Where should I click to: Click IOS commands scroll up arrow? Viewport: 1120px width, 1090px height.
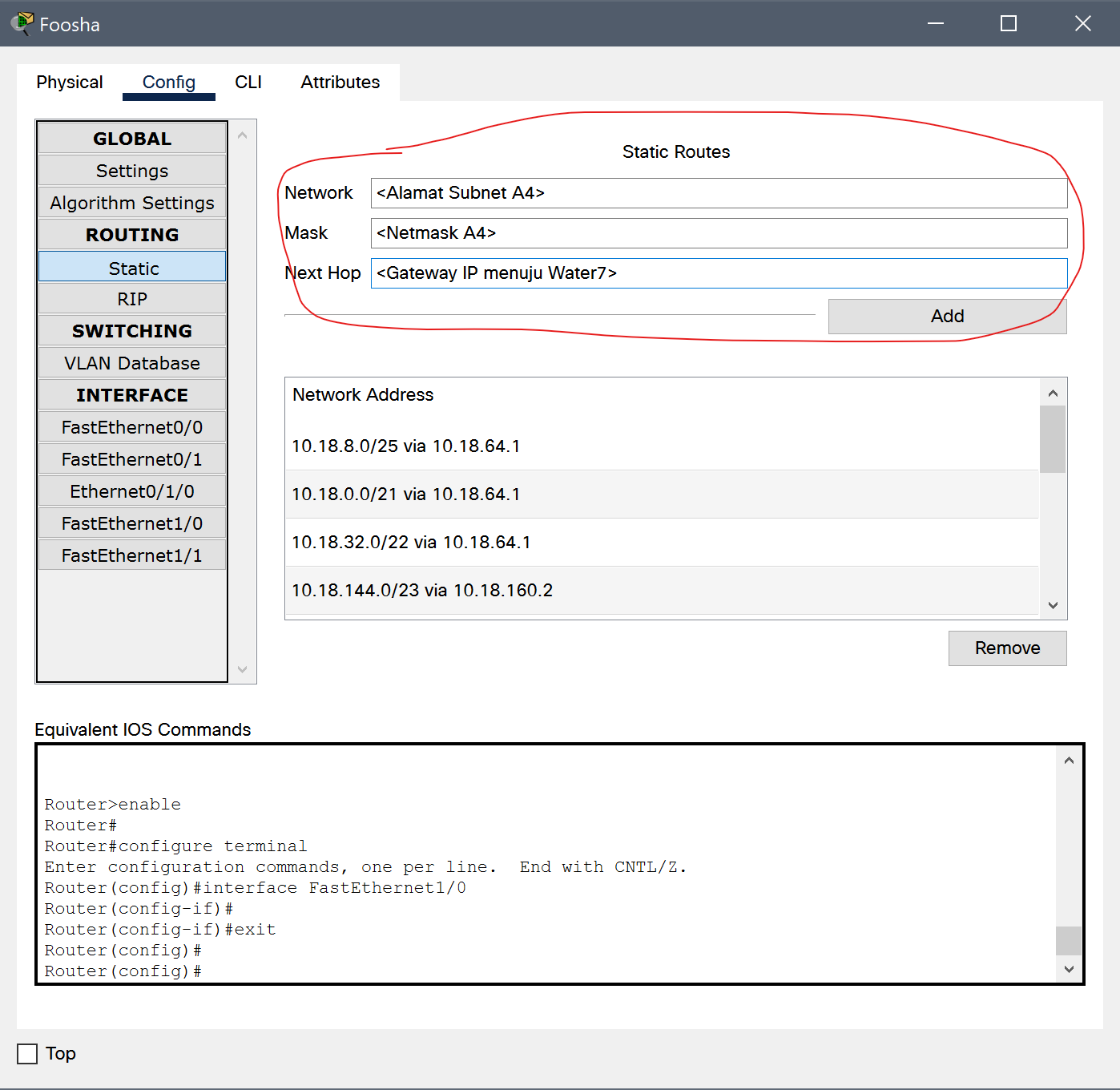pos(1069,761)
